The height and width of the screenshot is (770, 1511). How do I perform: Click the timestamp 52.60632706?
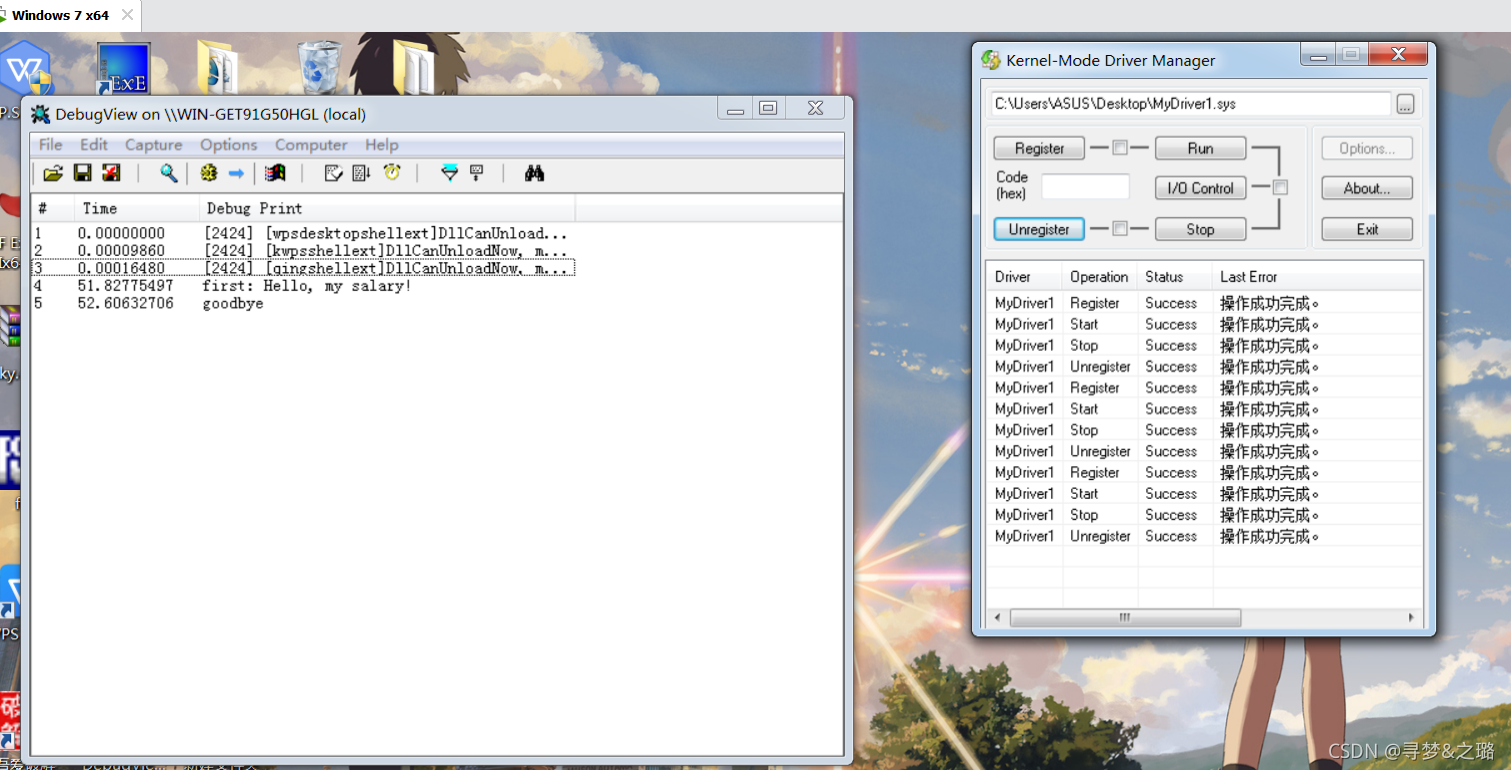(125, 303)
